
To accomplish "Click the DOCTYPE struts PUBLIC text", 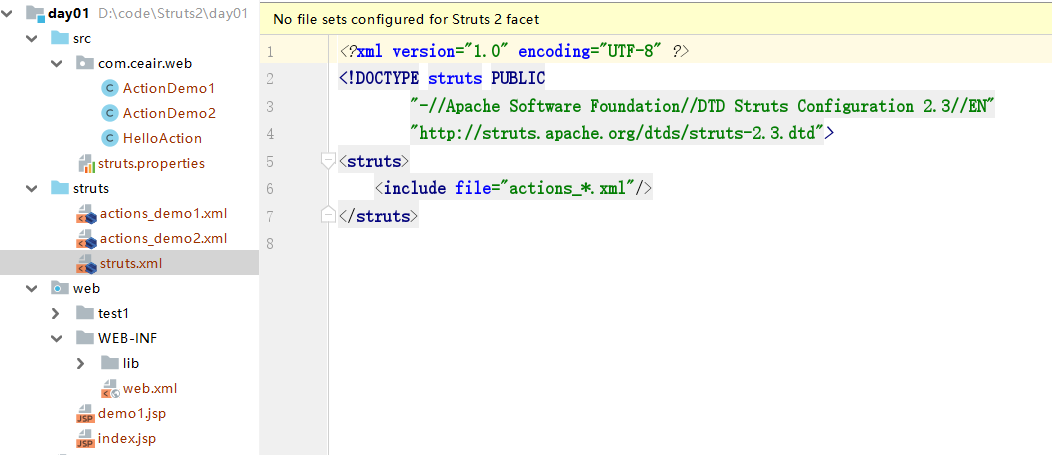I will point(442,79).
